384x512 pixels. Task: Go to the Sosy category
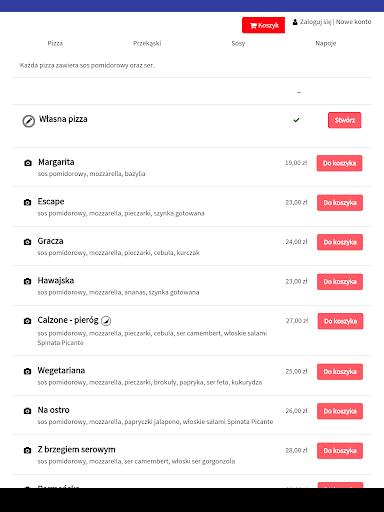pos(238,43)
